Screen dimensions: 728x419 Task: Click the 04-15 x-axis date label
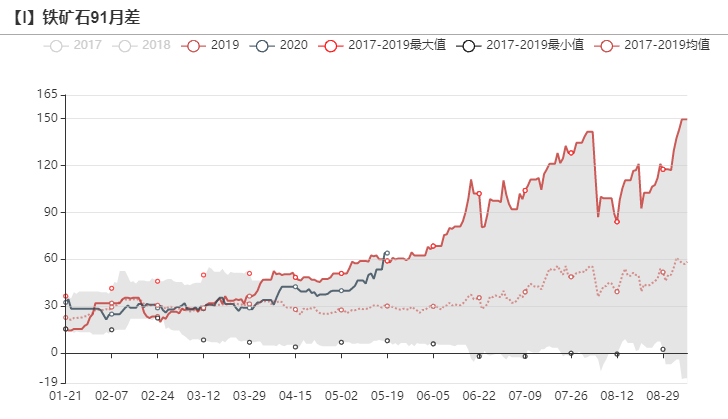(x=295, y=396)
